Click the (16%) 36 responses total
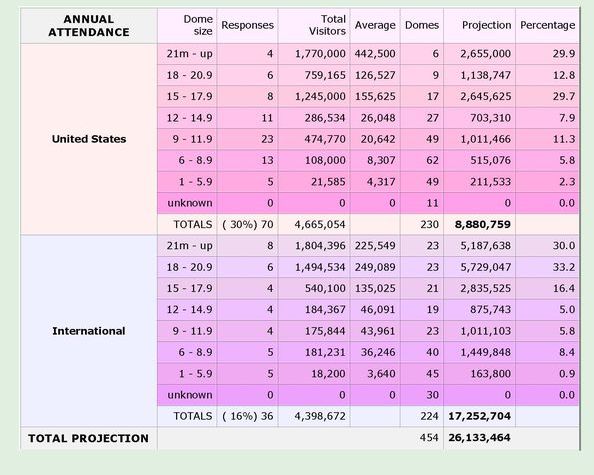 [247, 416]
